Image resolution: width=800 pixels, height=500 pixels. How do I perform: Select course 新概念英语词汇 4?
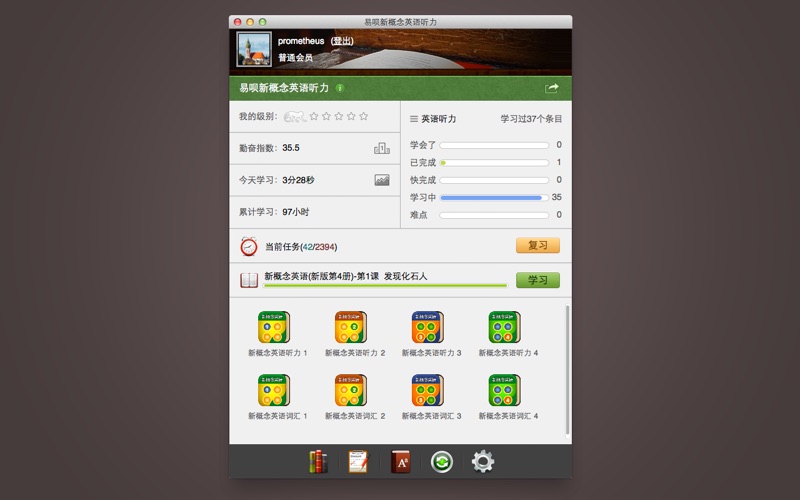pyautogui.click(x=505, y=390)
